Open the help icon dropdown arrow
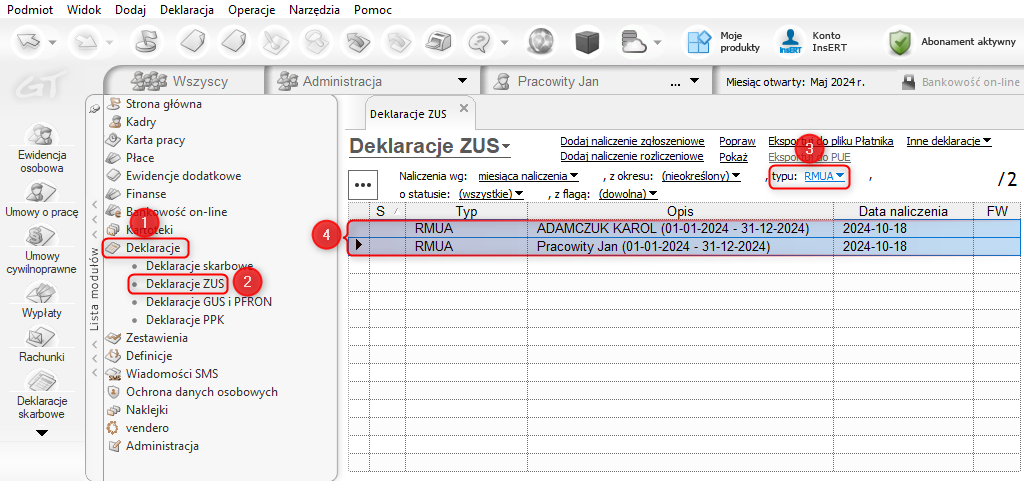1024x481 pixels. point(505,42)
